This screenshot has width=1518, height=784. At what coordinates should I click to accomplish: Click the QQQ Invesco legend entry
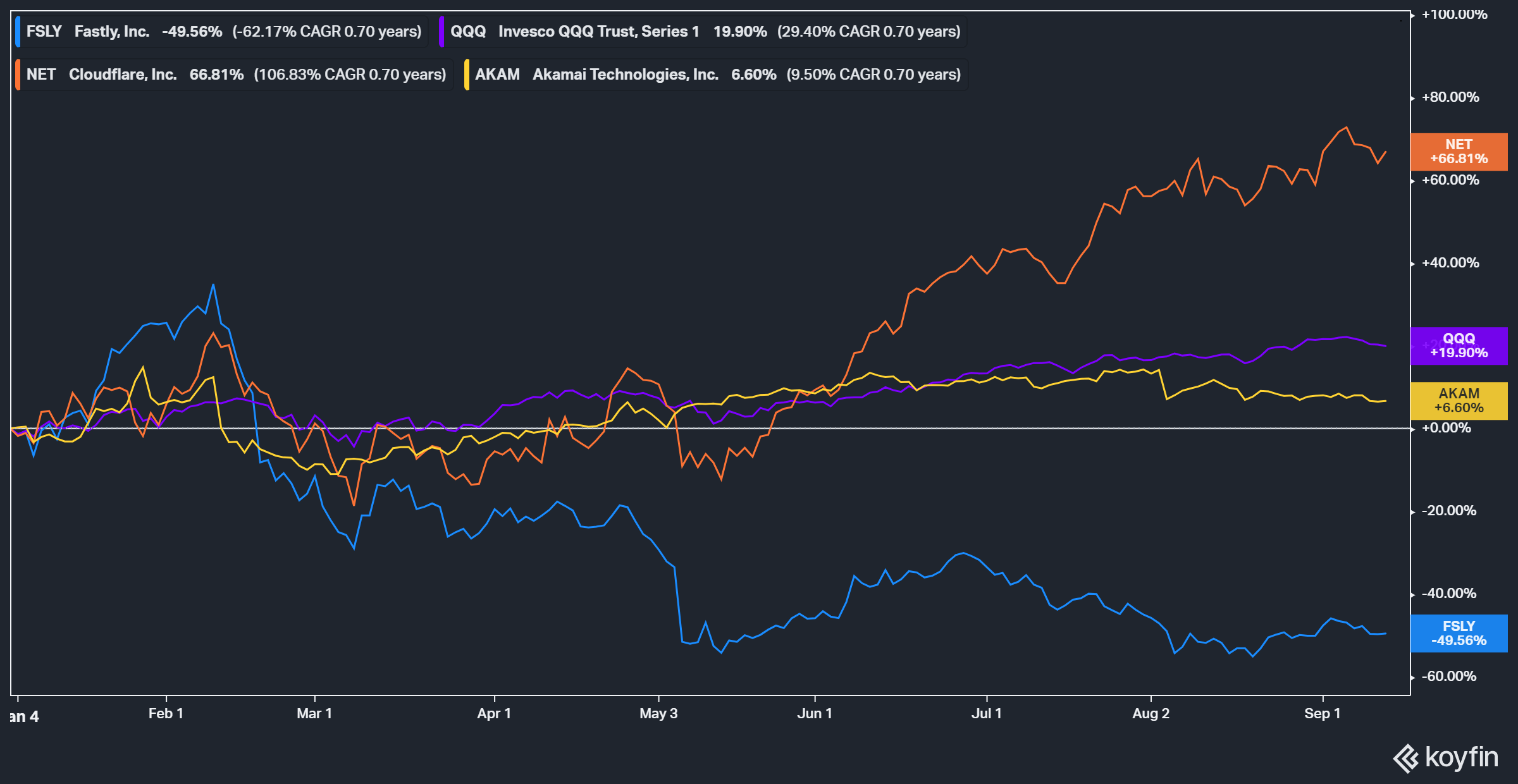click(x=703, y=32)
